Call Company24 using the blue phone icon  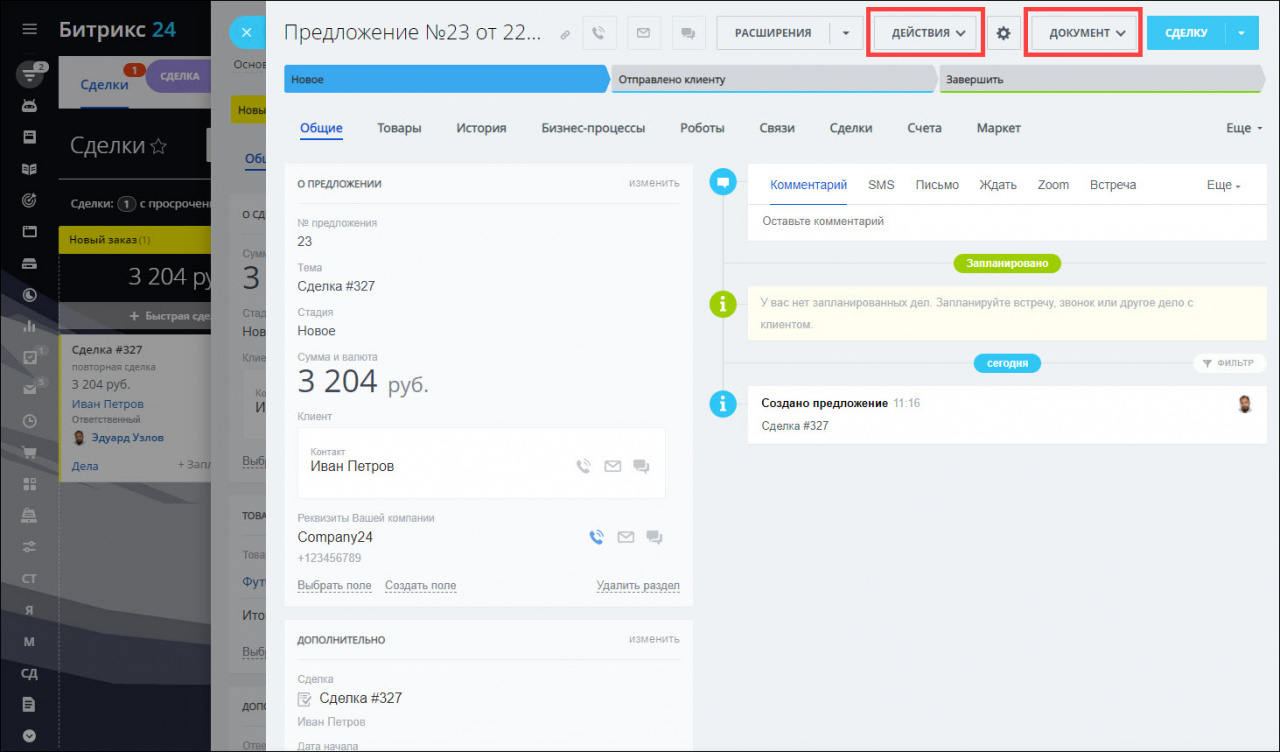(x=597, y=537)
